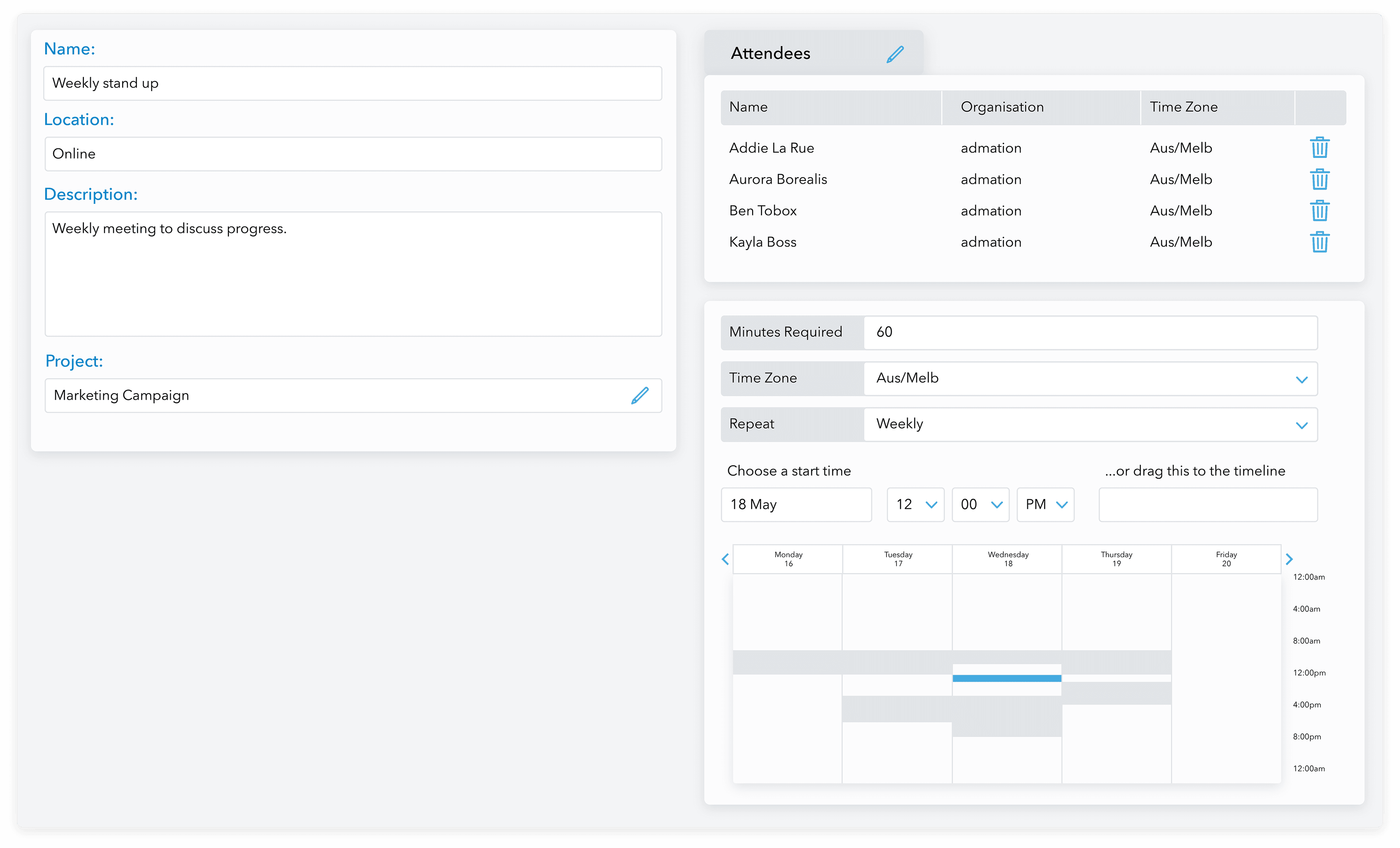The height and width of the screenshot is (848, 1400).
Task: Click the Organisation column header
Action: click(1002, 108)
